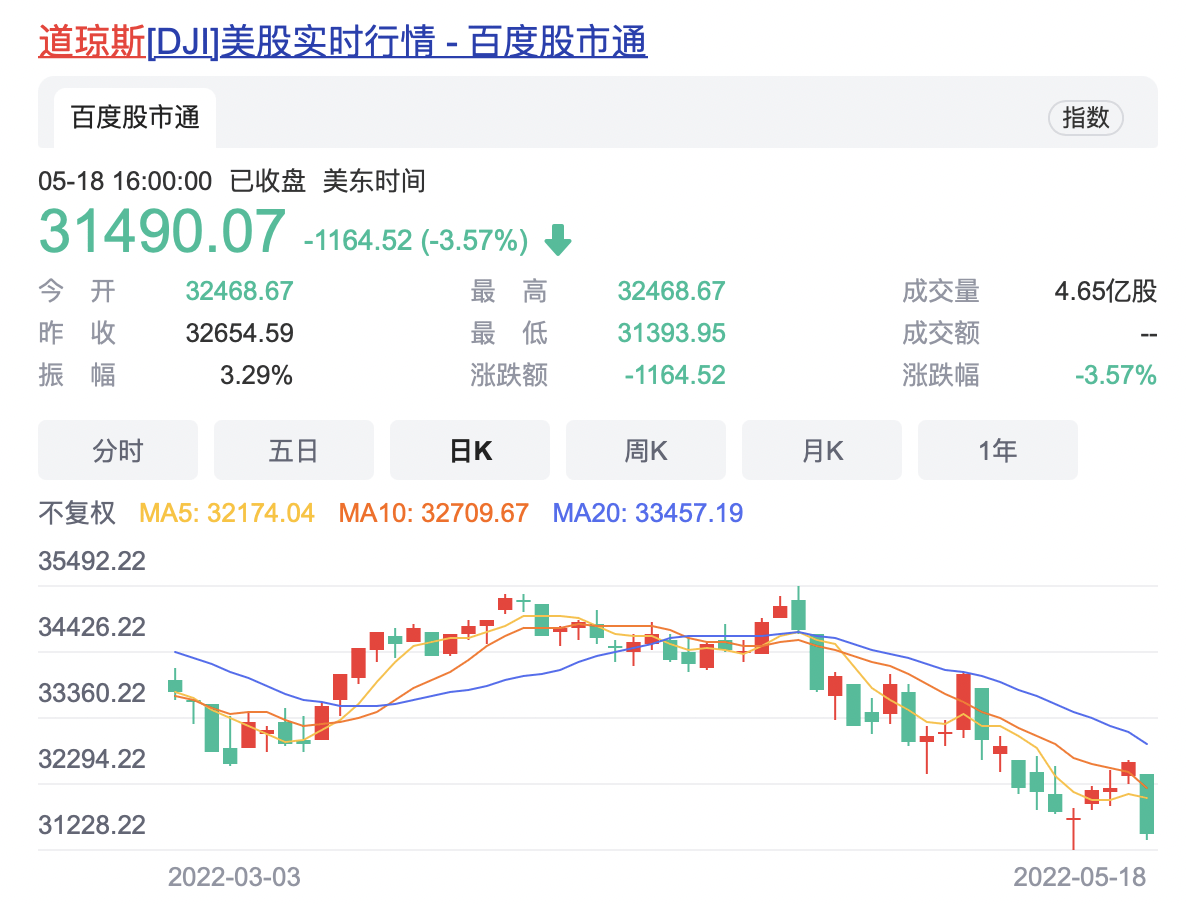Select the 日K daily candlestick view
The width and height of the screenshot is (1186, 904).
click(469, 450)
